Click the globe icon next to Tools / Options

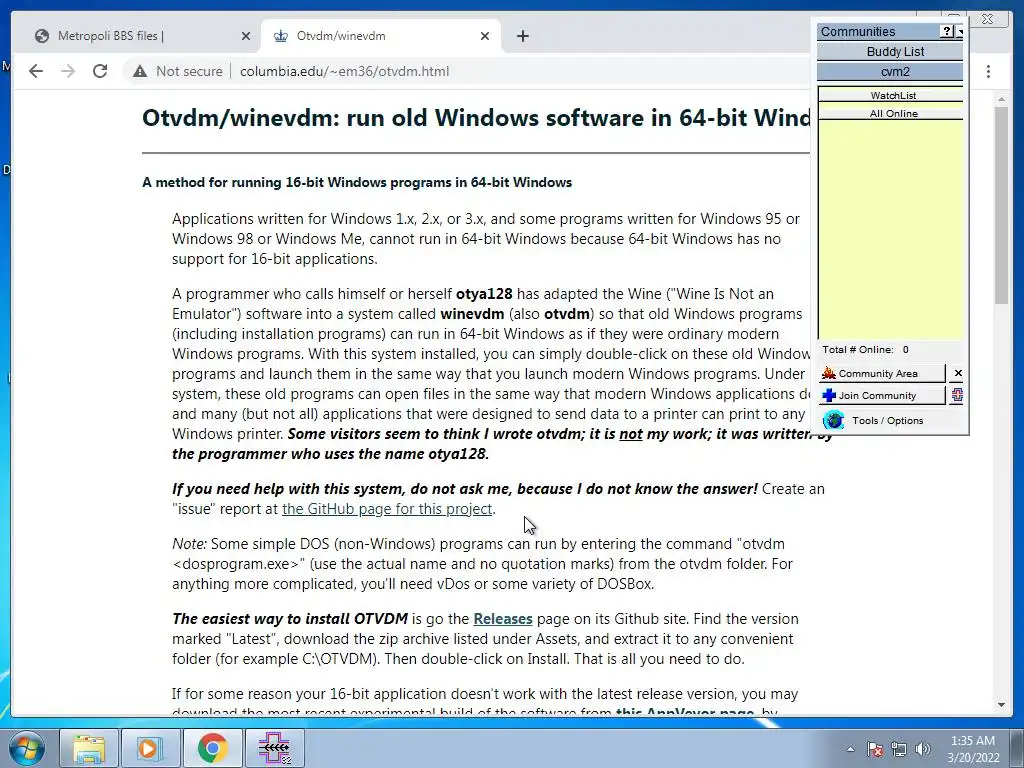pyautogui.click(x=833, y=420)
